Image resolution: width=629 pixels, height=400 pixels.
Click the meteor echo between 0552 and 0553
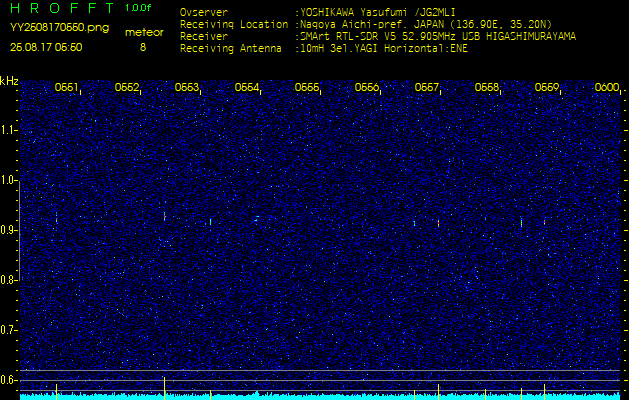164,216
